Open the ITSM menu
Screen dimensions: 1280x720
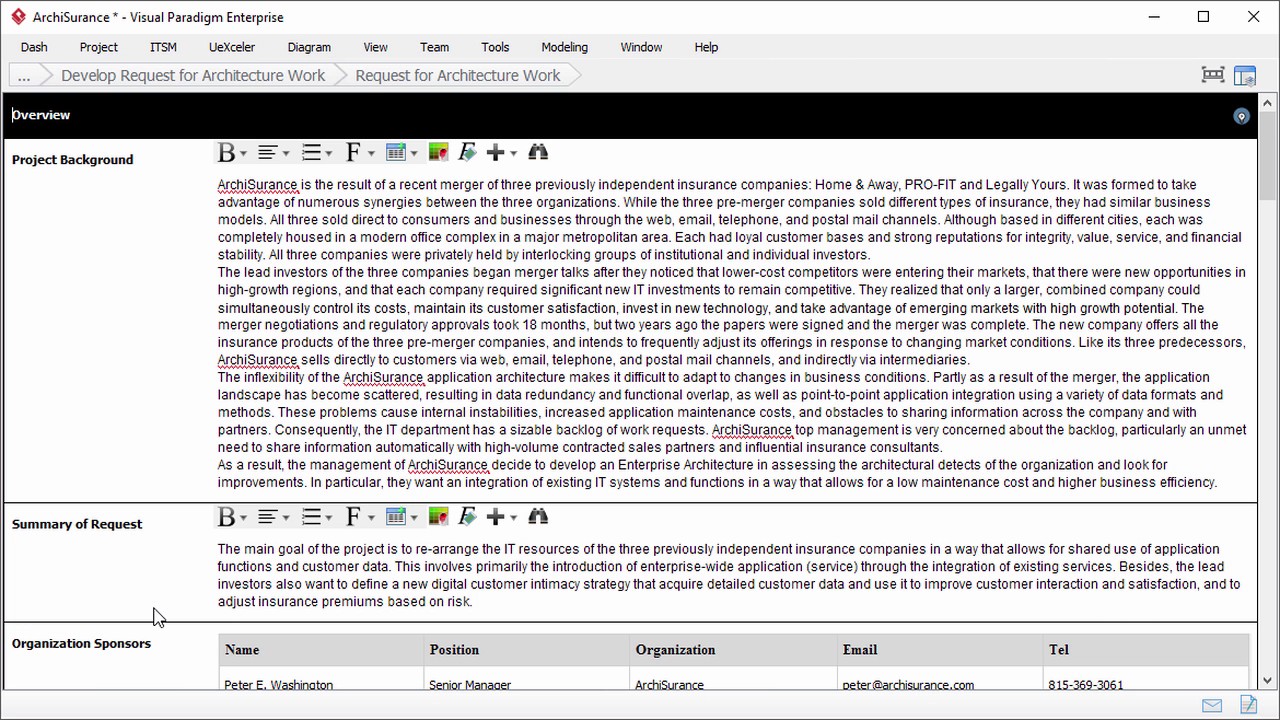tap(163, 47)
